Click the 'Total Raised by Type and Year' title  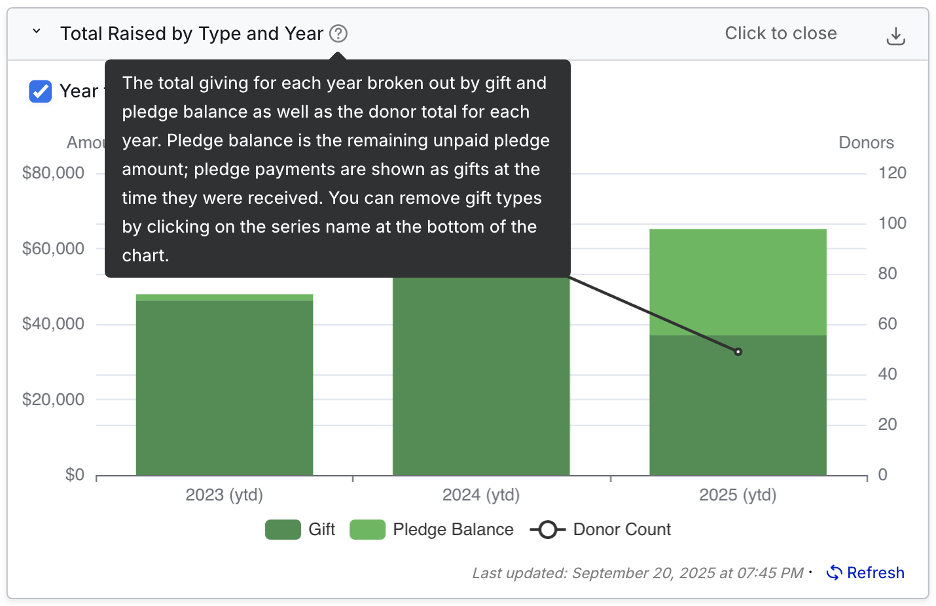[191, 34]
